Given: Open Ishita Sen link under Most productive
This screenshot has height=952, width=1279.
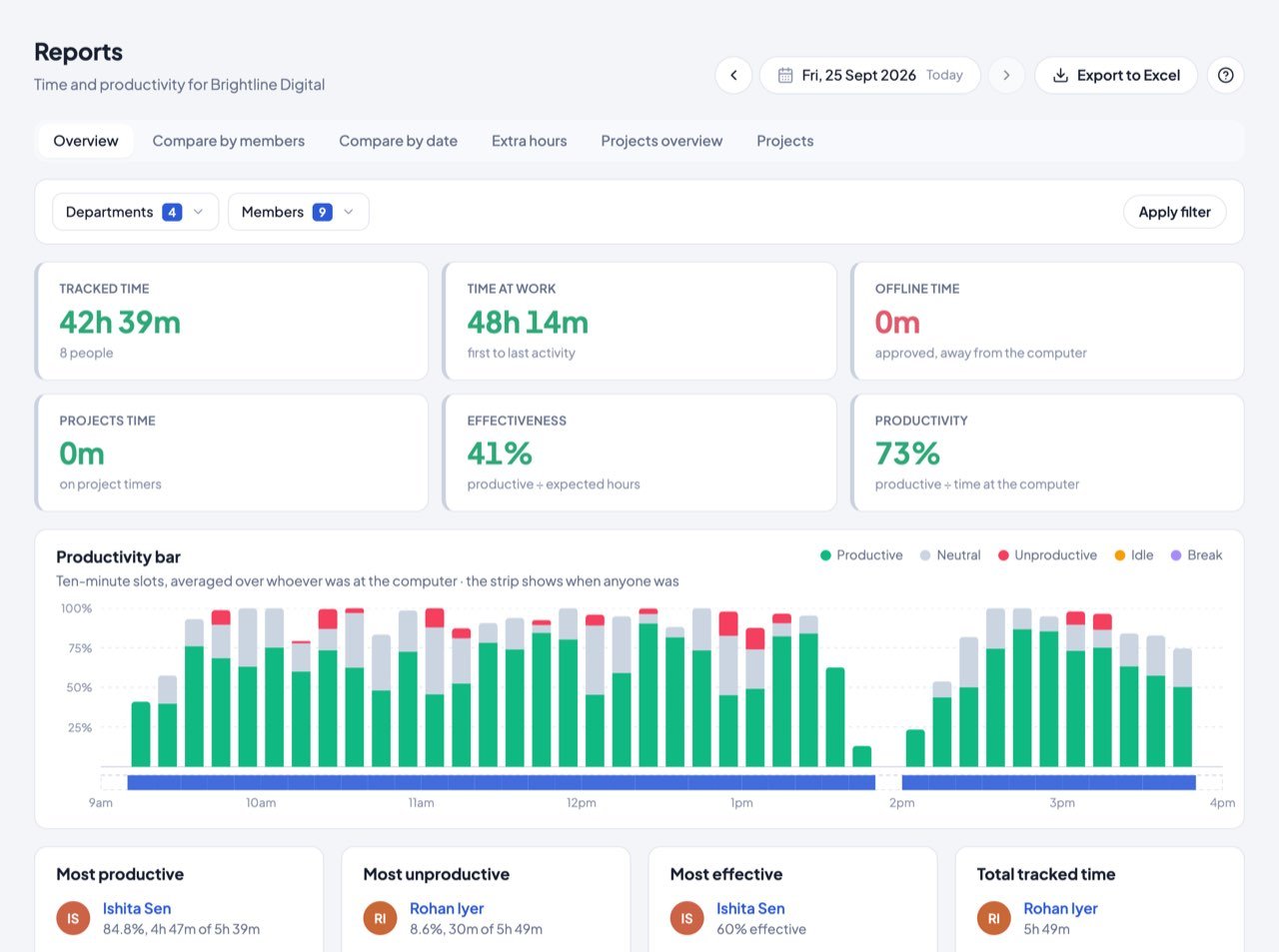Looking at the screenshot, I should [137, 908].
